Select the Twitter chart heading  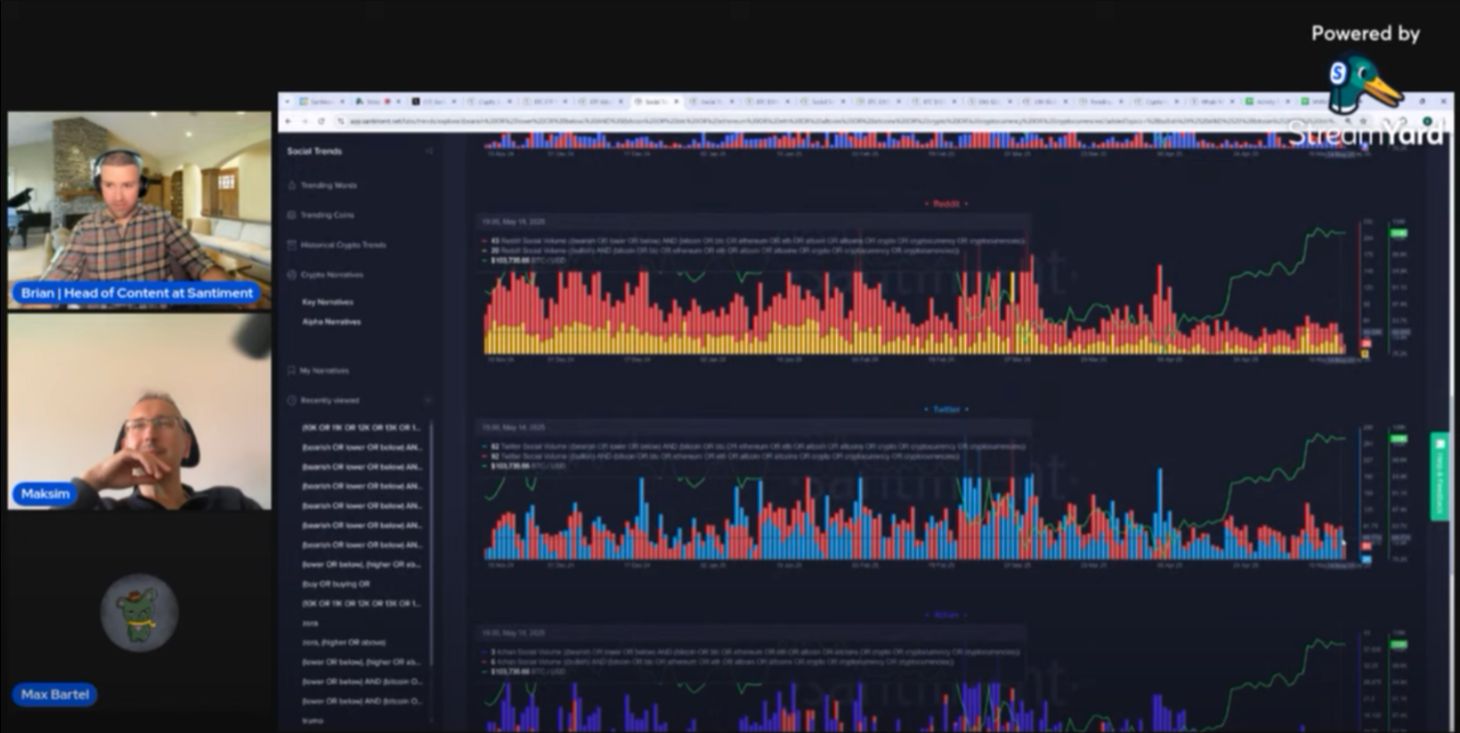[x=946, y=409]
